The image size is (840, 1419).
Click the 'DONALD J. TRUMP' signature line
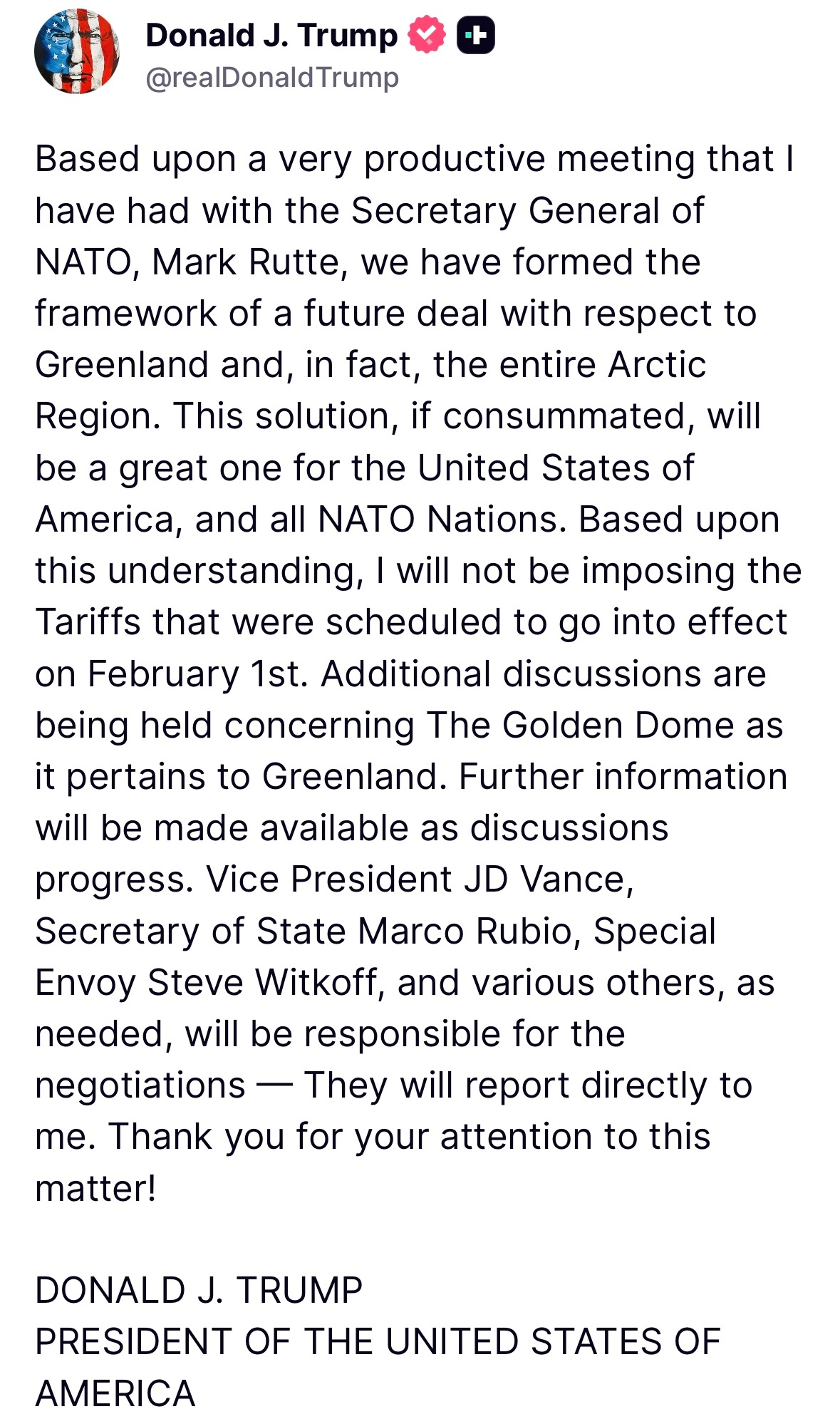(x=199, y=1291)
